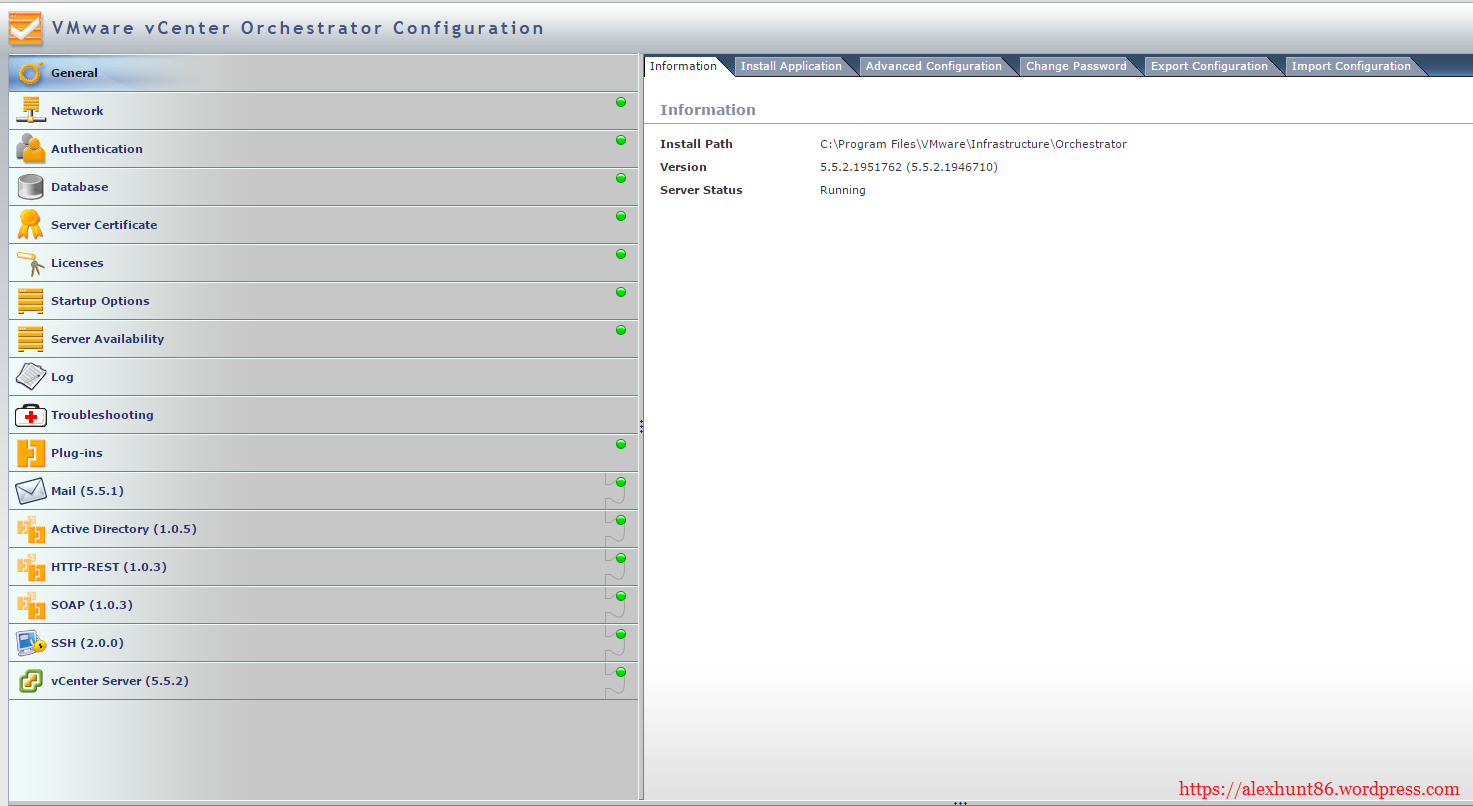Click the SOAP plug-in icon
The width and height of the screenshot is (1473, 806).
tap(31, 605)
